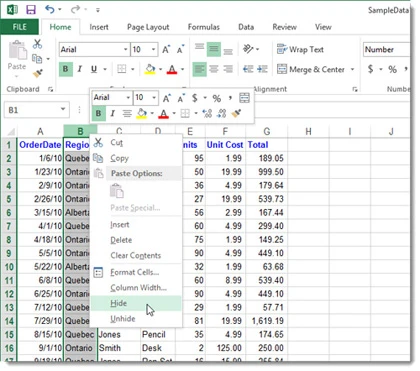Toggle Bold in the ribbon Font group
Image resolution: width=420 pixels, height=371 pixels.
(66, 69)
